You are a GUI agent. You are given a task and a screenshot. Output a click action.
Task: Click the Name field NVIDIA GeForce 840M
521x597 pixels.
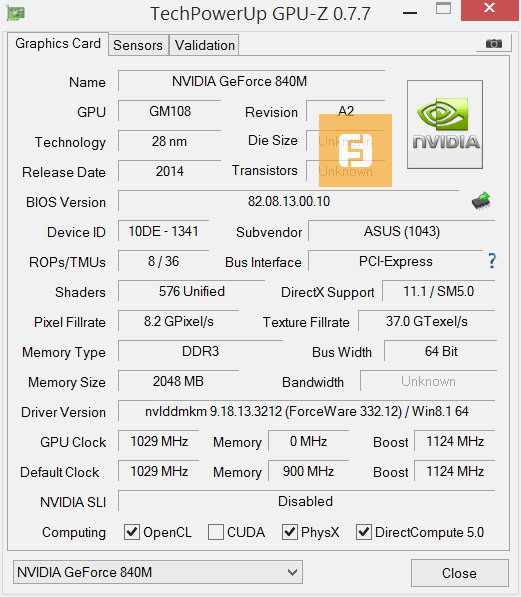[252, 81]
